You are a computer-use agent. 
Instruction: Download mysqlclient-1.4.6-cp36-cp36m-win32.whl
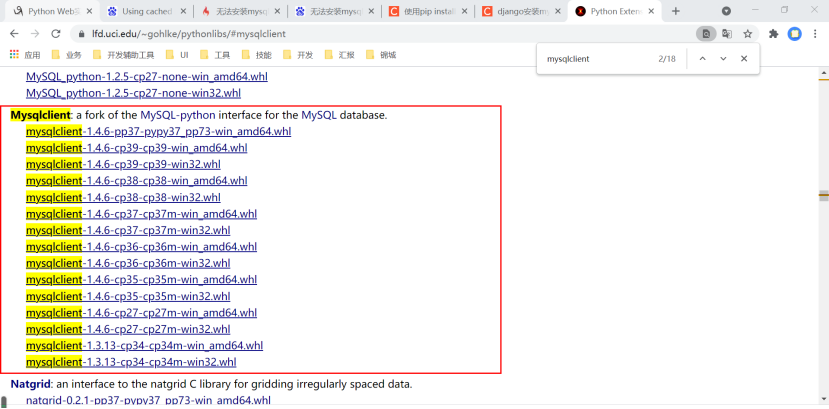pyautogui.click(x=128, y=263)
